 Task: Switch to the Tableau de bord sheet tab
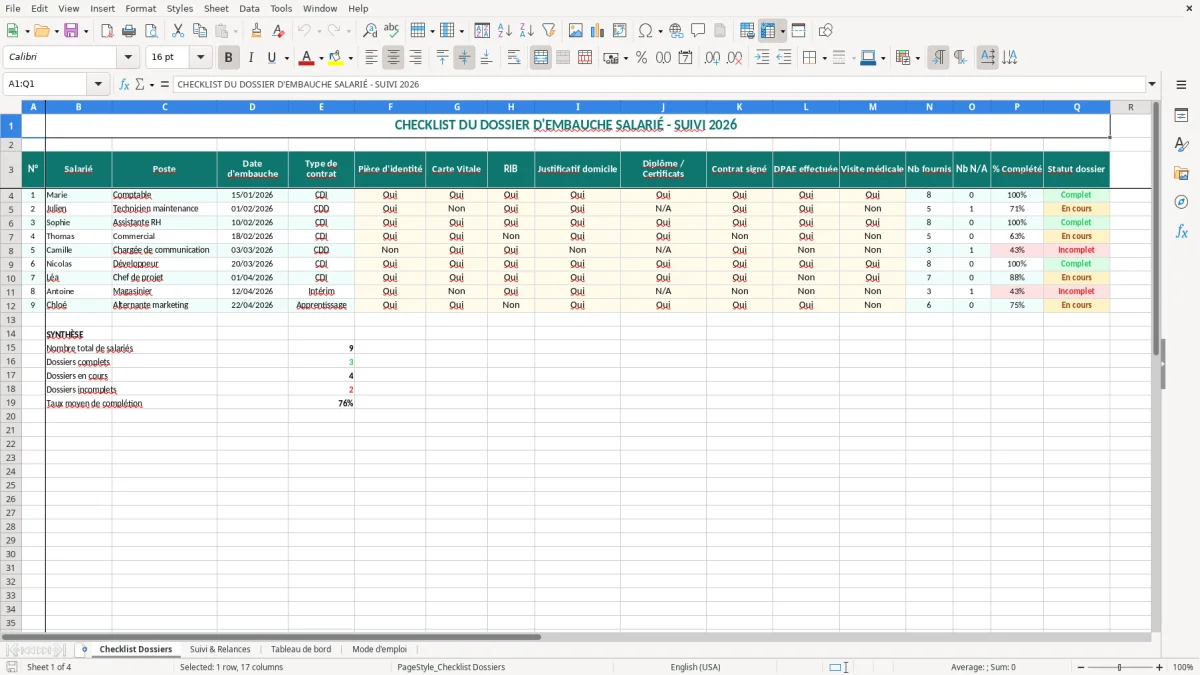[301, 649]
